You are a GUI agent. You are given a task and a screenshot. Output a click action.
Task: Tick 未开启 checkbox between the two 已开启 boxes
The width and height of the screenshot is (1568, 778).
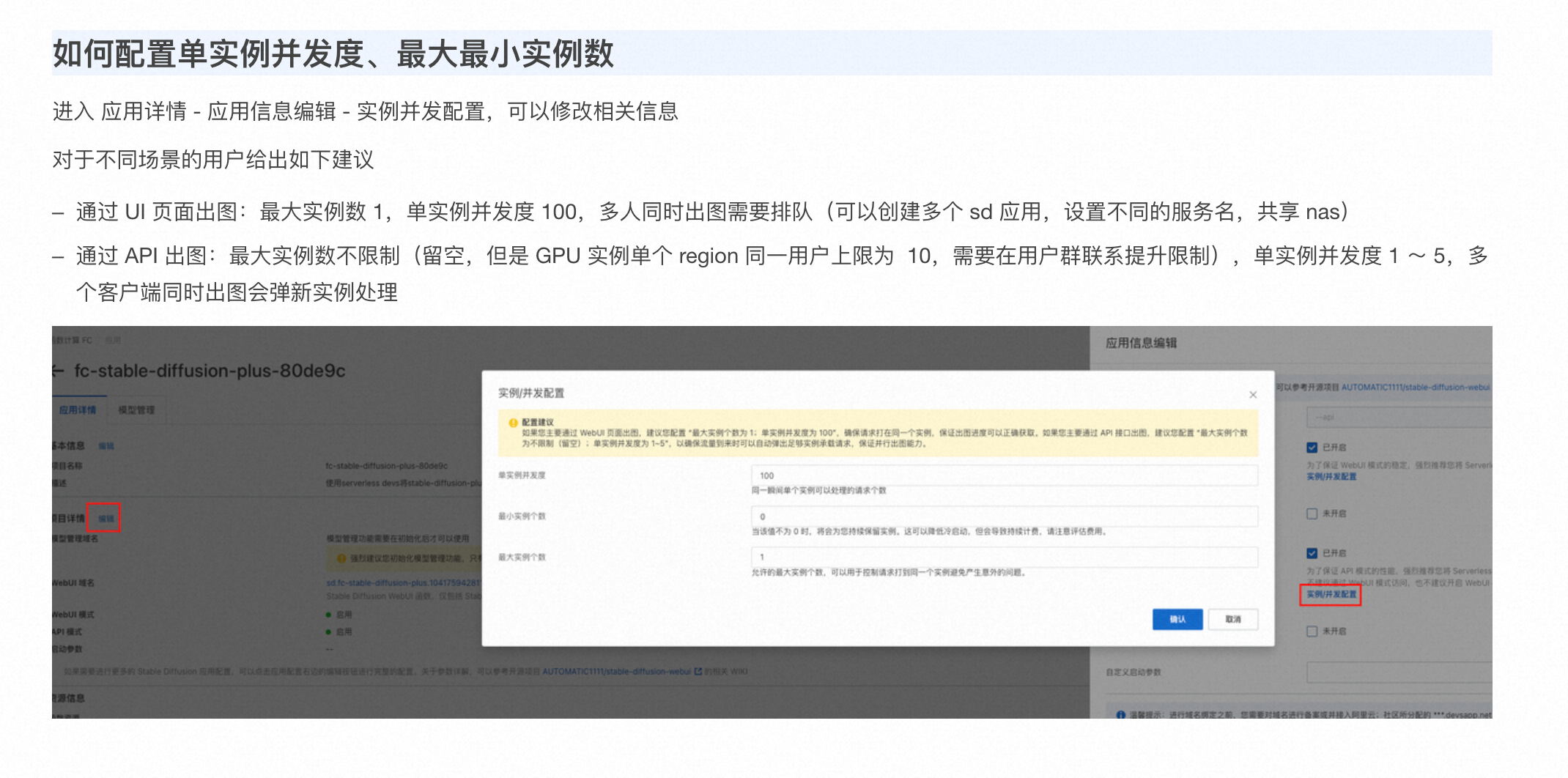point(1312,514)
